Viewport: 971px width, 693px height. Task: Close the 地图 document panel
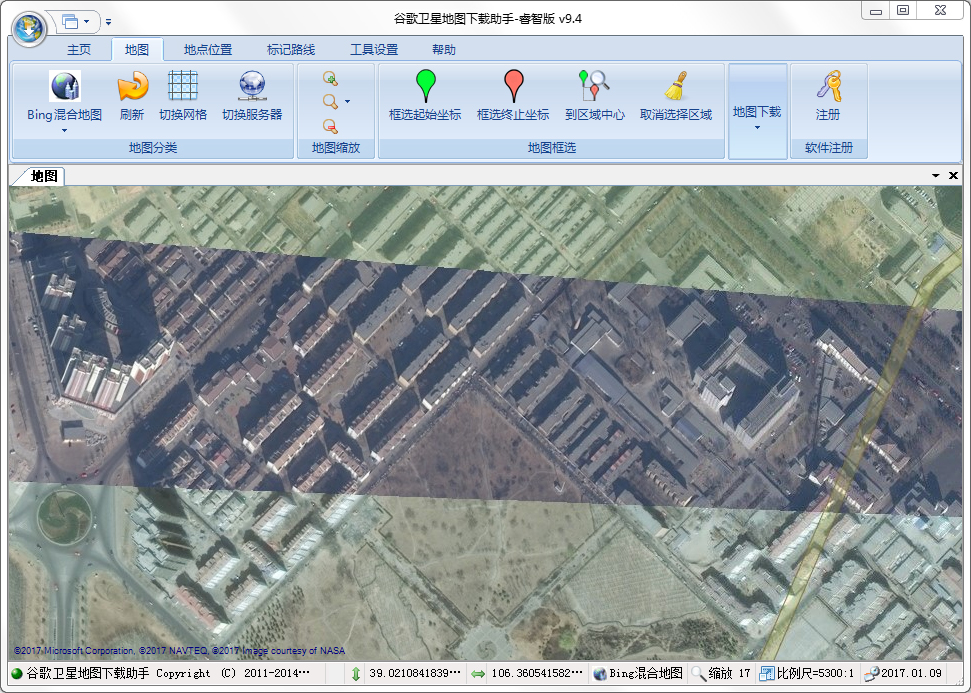953,176
